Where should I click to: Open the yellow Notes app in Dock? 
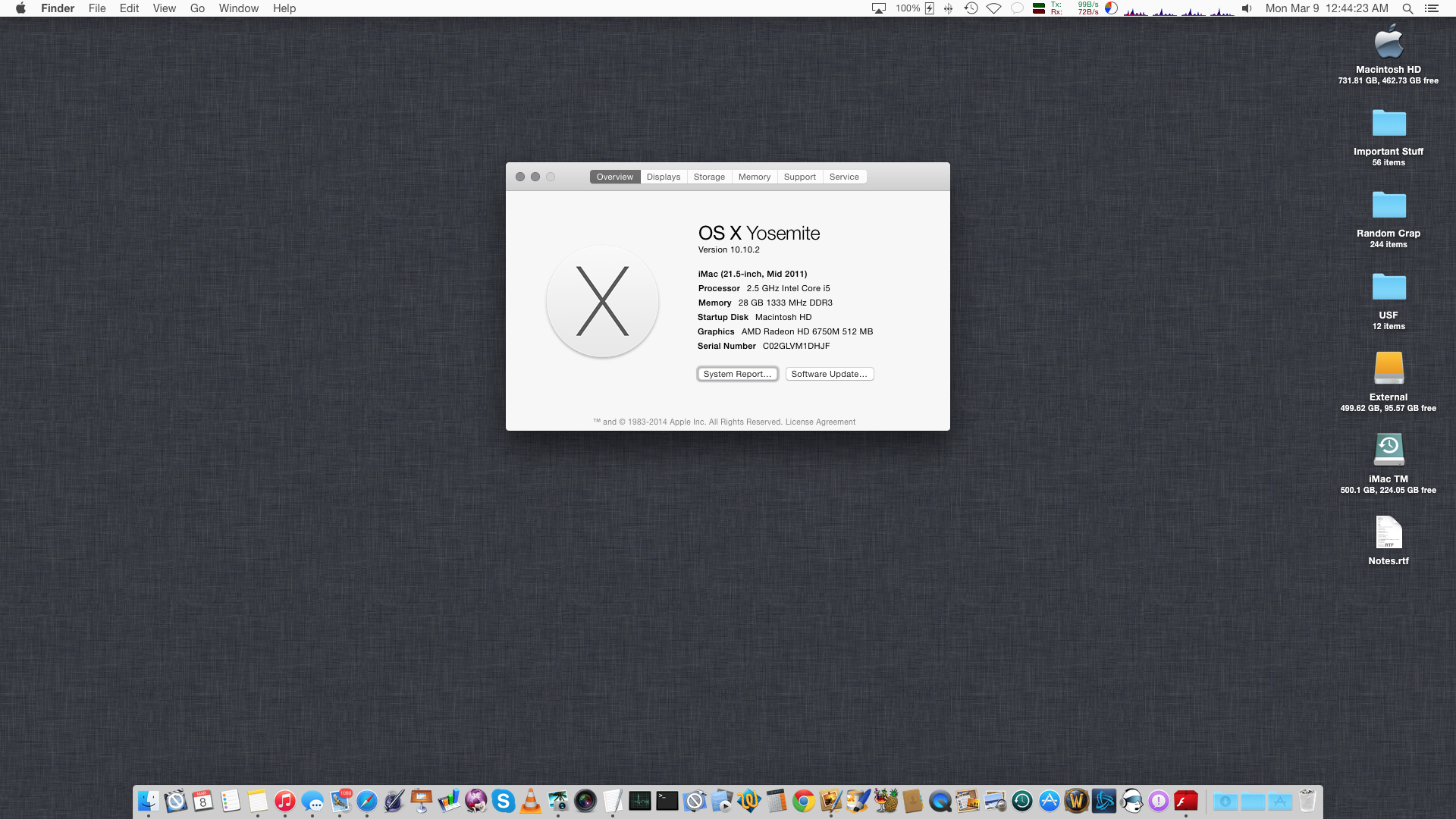coord(258,801)
